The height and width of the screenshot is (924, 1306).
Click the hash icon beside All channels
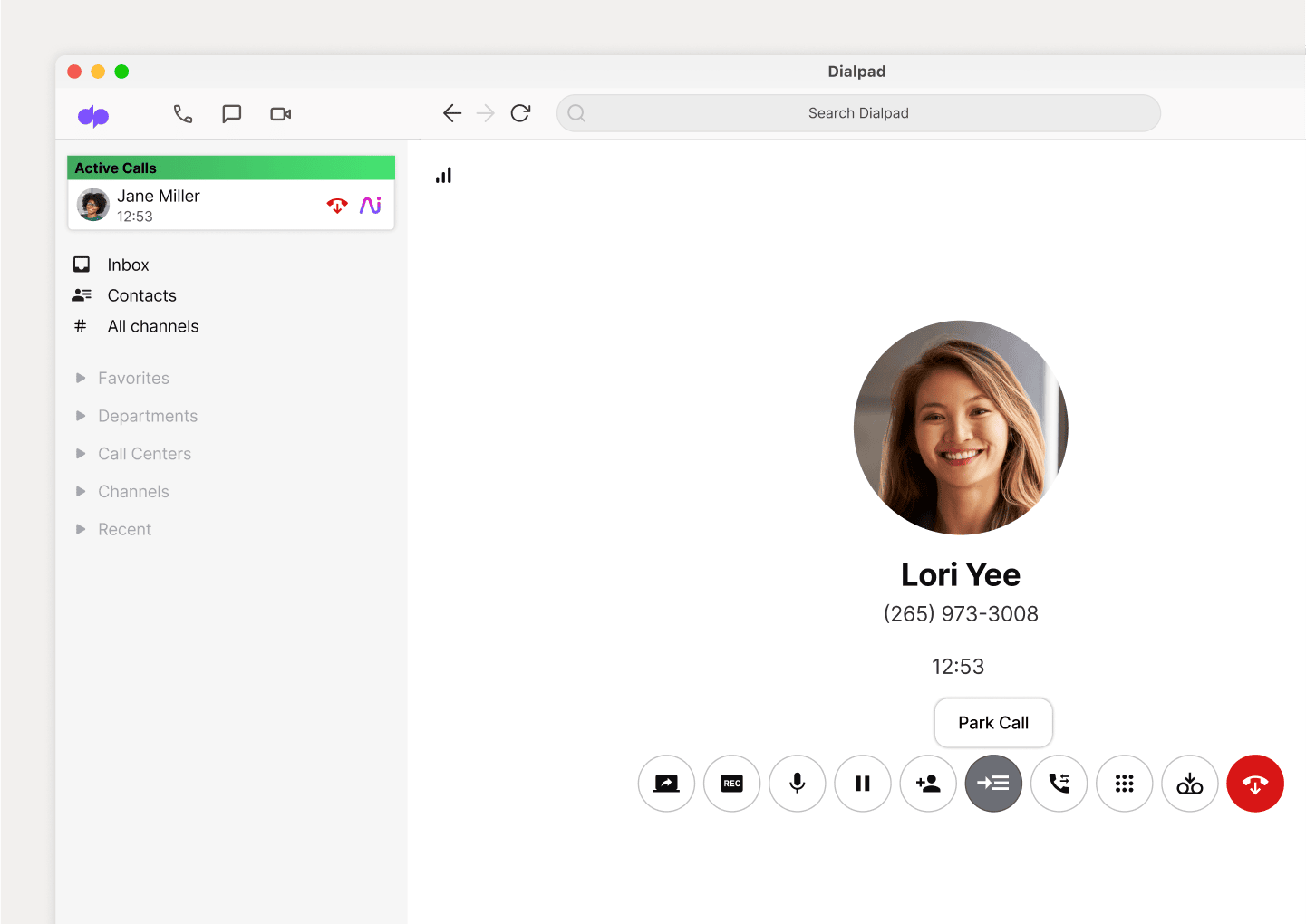pos(81,326)
